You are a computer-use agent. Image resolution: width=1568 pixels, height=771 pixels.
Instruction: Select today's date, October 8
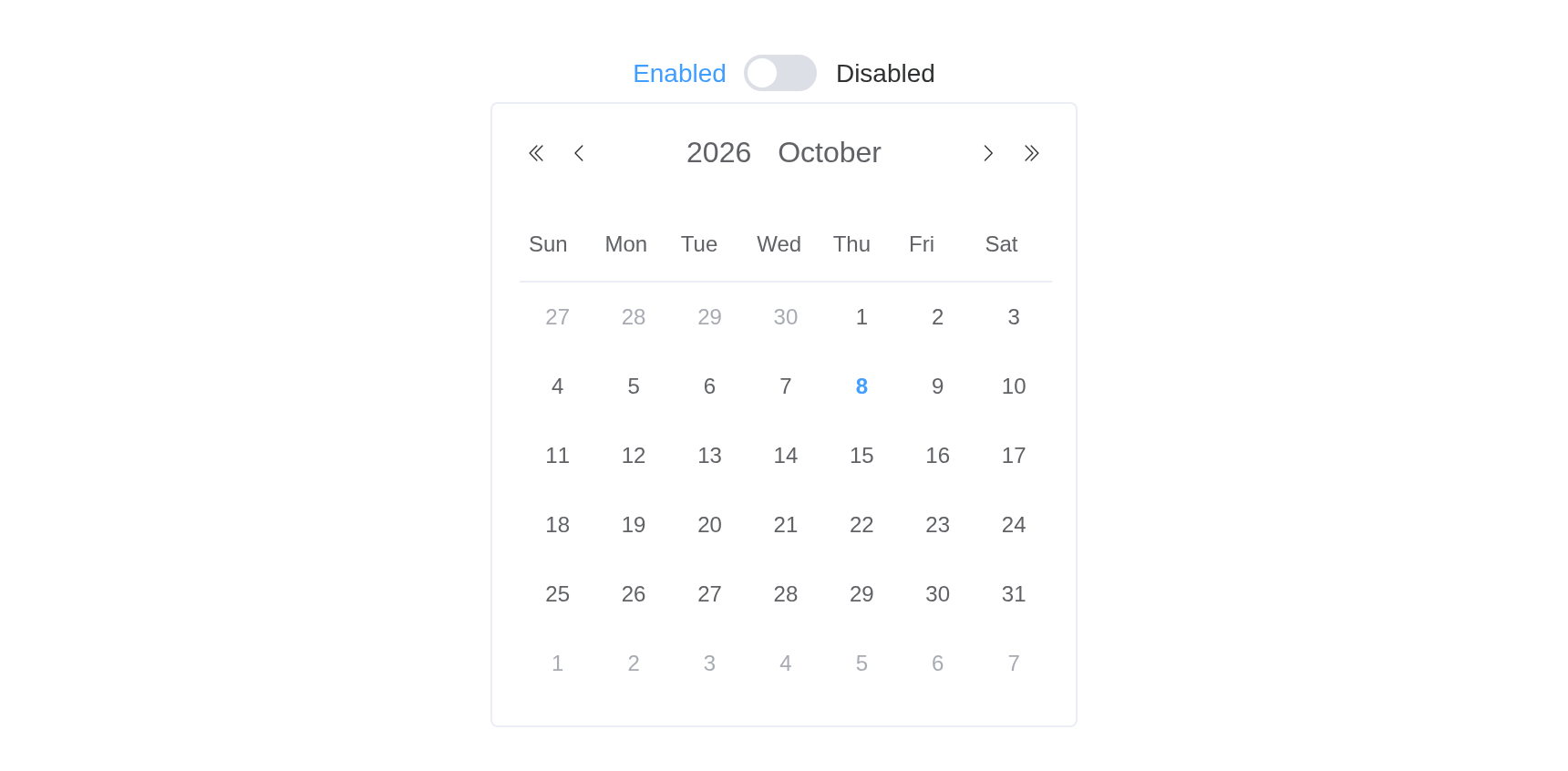click(861, 386)
